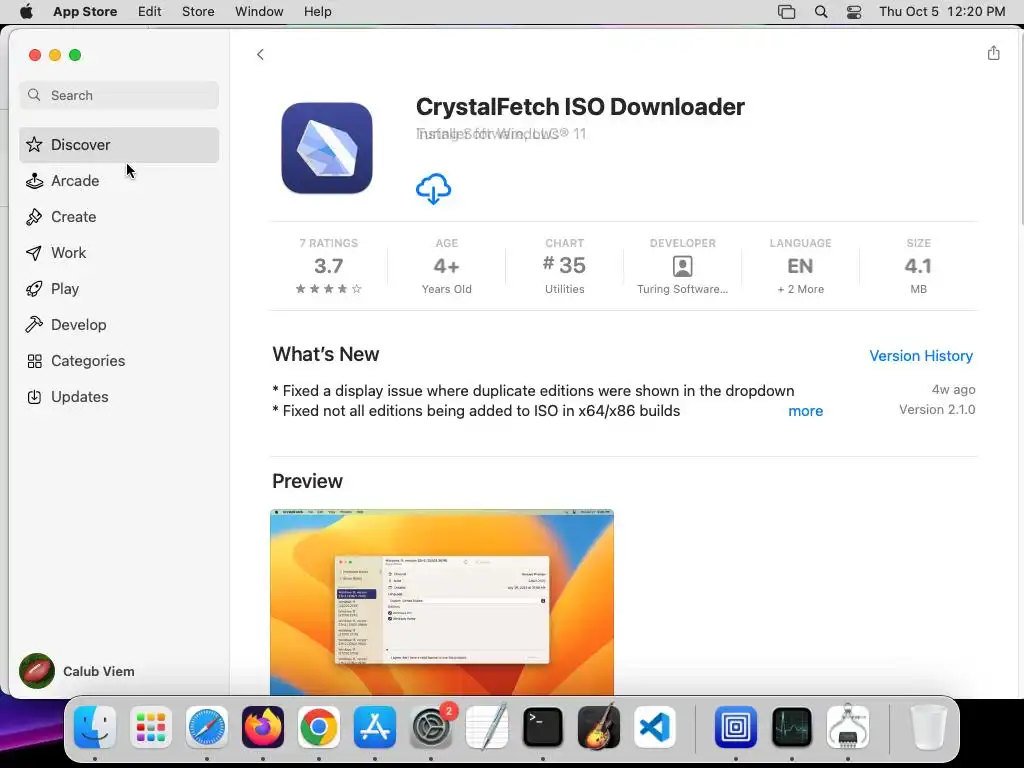Click the EN language info
This screenshot has height=768, width=1024.
801,266
